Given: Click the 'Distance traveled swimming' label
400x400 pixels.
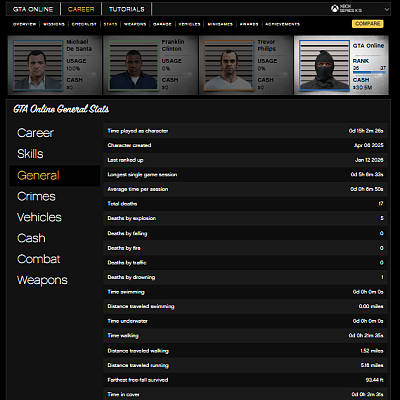Looking at the screenshot, I should (141, 306).
